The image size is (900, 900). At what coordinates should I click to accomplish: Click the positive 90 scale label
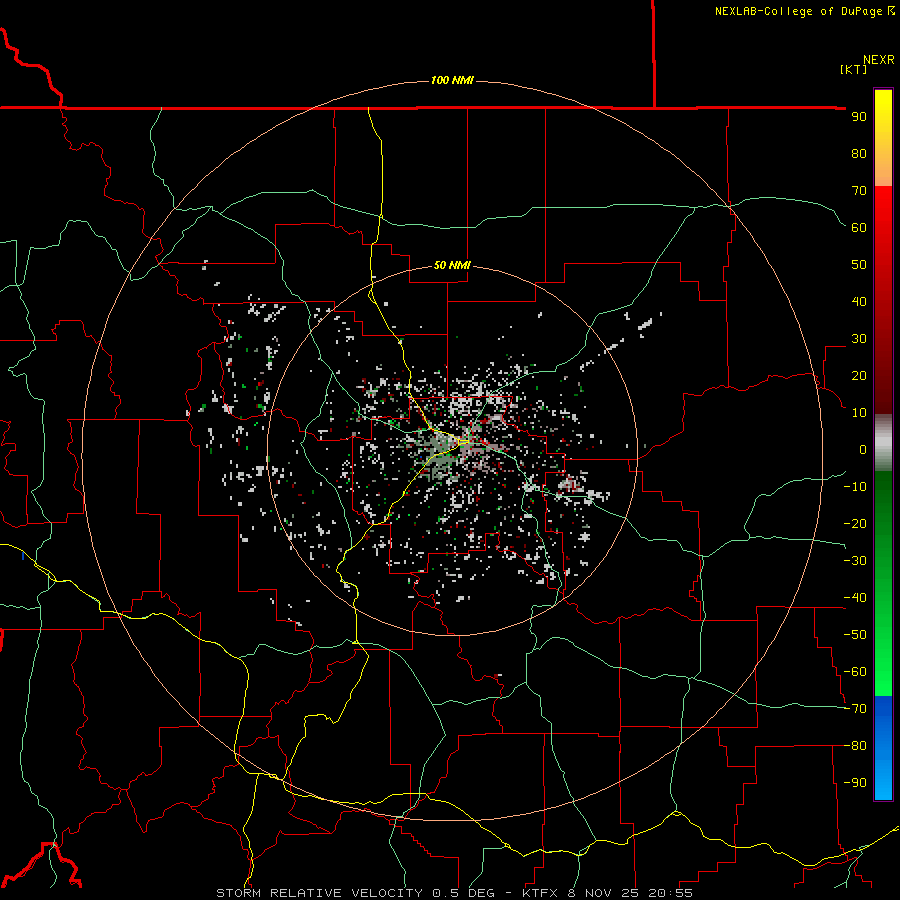click(x=859, y=117)
